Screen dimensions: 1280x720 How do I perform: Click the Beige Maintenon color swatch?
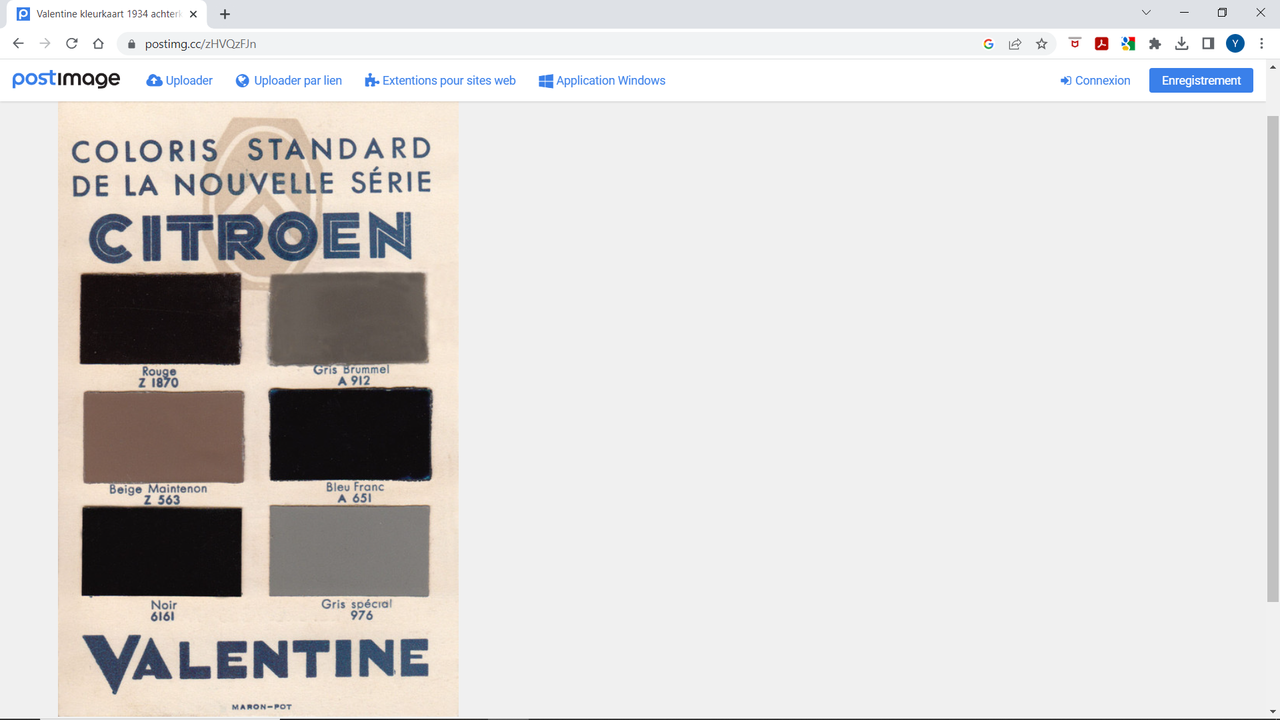(163, 437)
